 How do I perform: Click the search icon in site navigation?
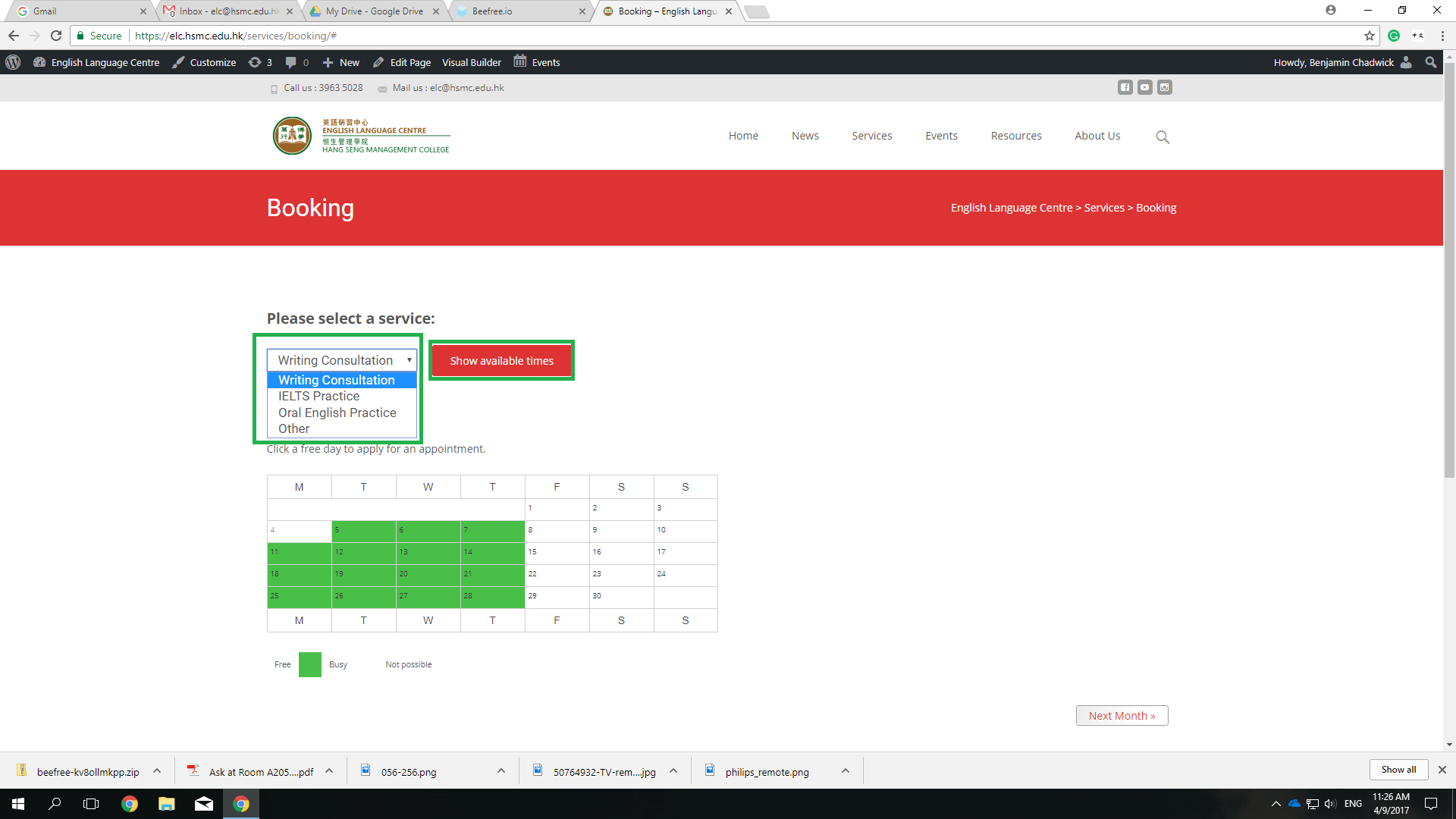tap(1163, 136)
